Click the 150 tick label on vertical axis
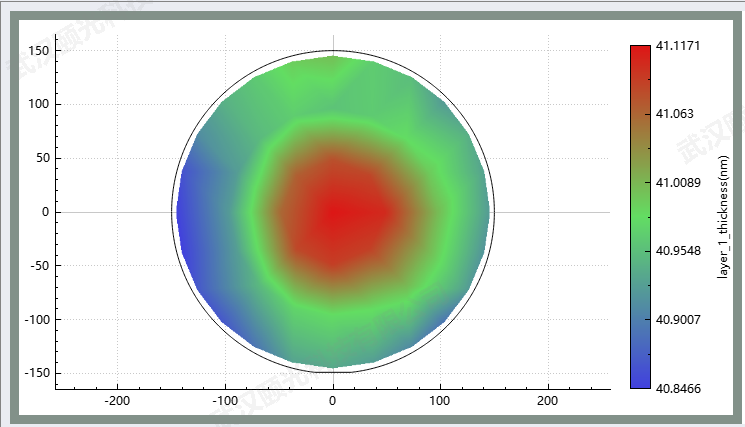745x427 pixels. click(39, 50)
